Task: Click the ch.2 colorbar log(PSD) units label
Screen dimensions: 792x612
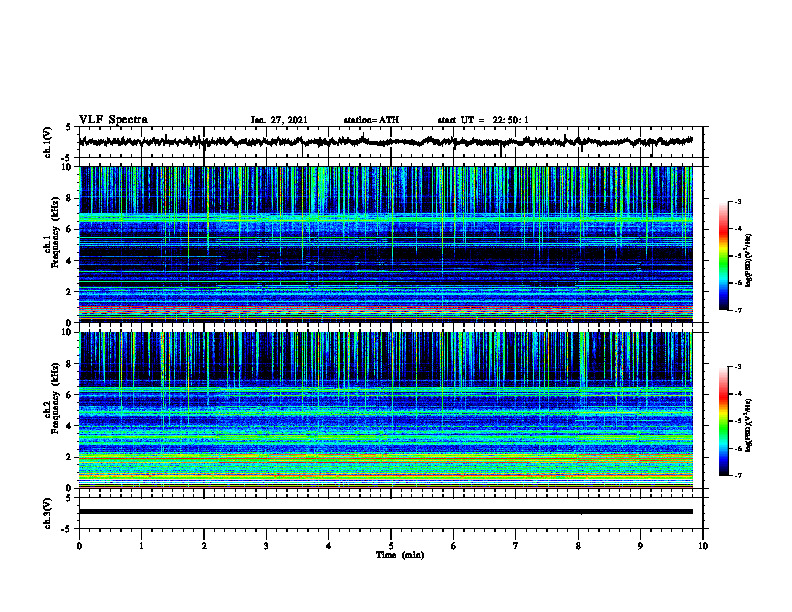Action: (x=749, y=426)
